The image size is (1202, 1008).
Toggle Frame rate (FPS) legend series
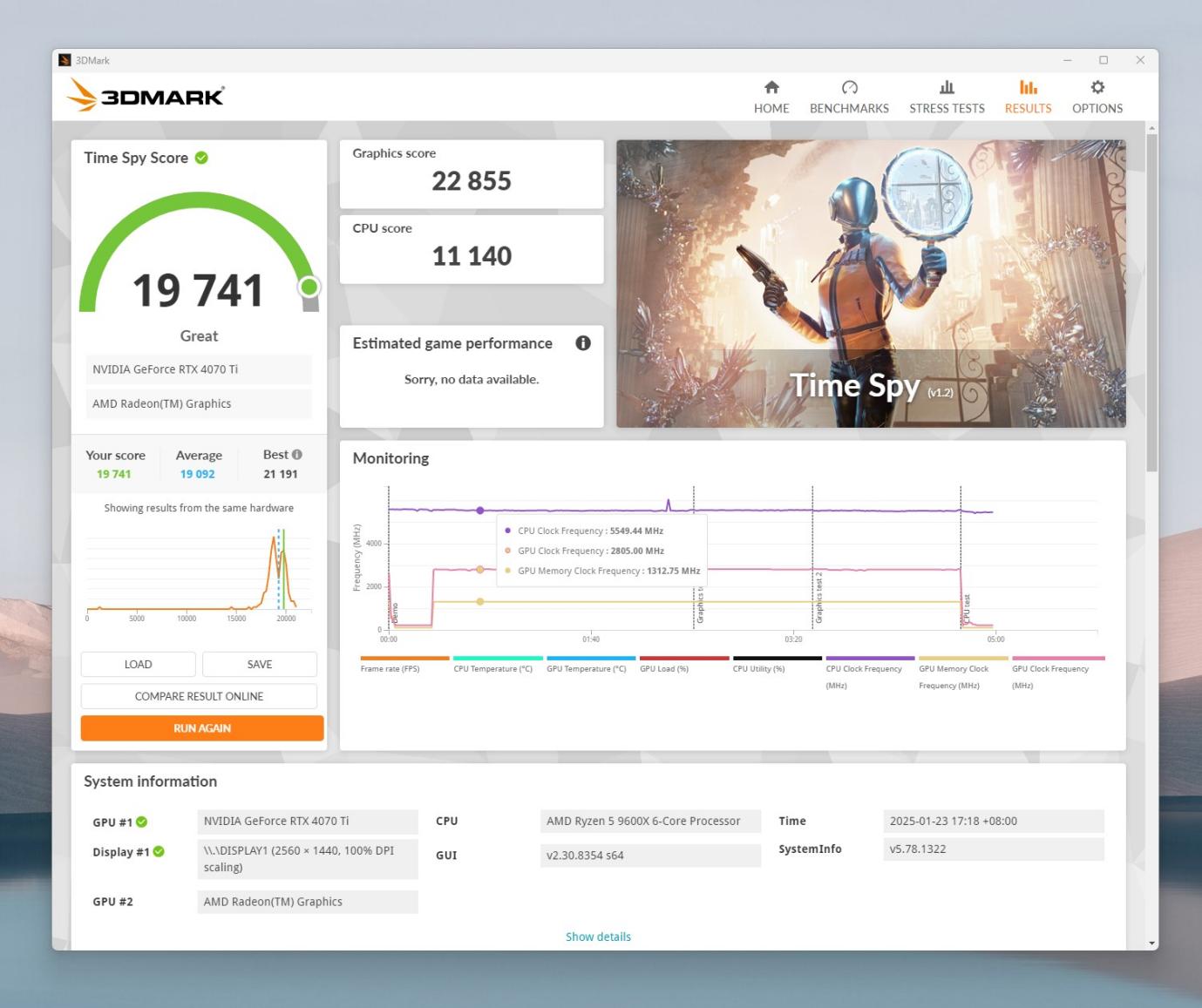[x=404, y=664]
